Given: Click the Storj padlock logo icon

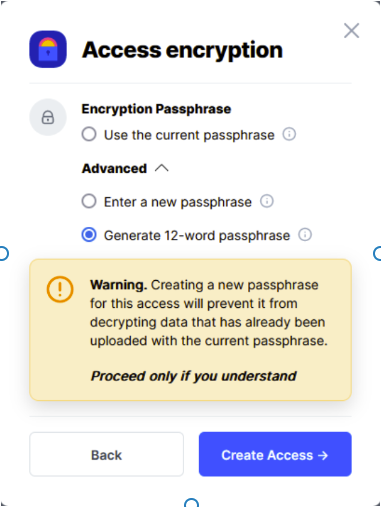Looking at the screenshot, I should pos(48,49).
